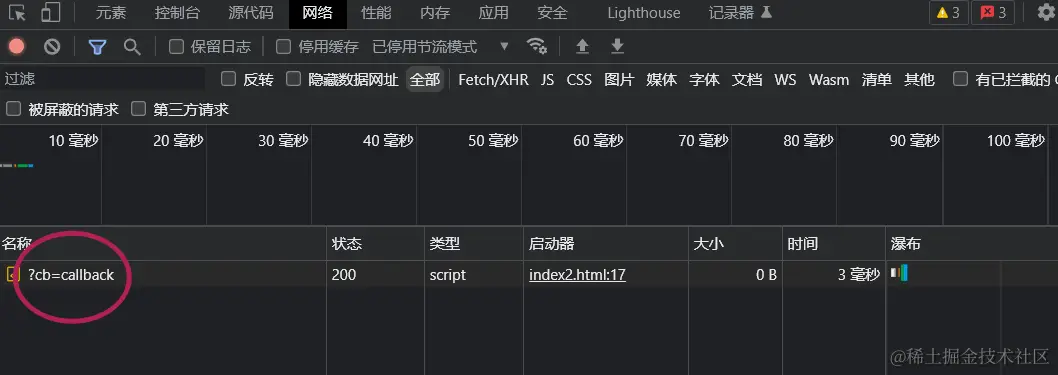Click the export HAR download arrow icon
The width and height of the screenshot is (1058, 375).
pos(617,47)
